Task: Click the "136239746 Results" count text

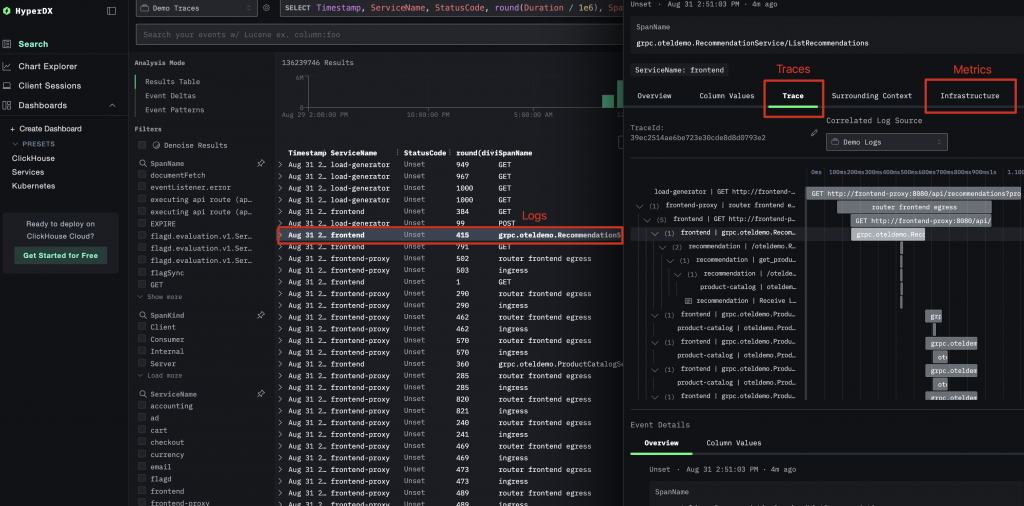Action: (317, 63)
